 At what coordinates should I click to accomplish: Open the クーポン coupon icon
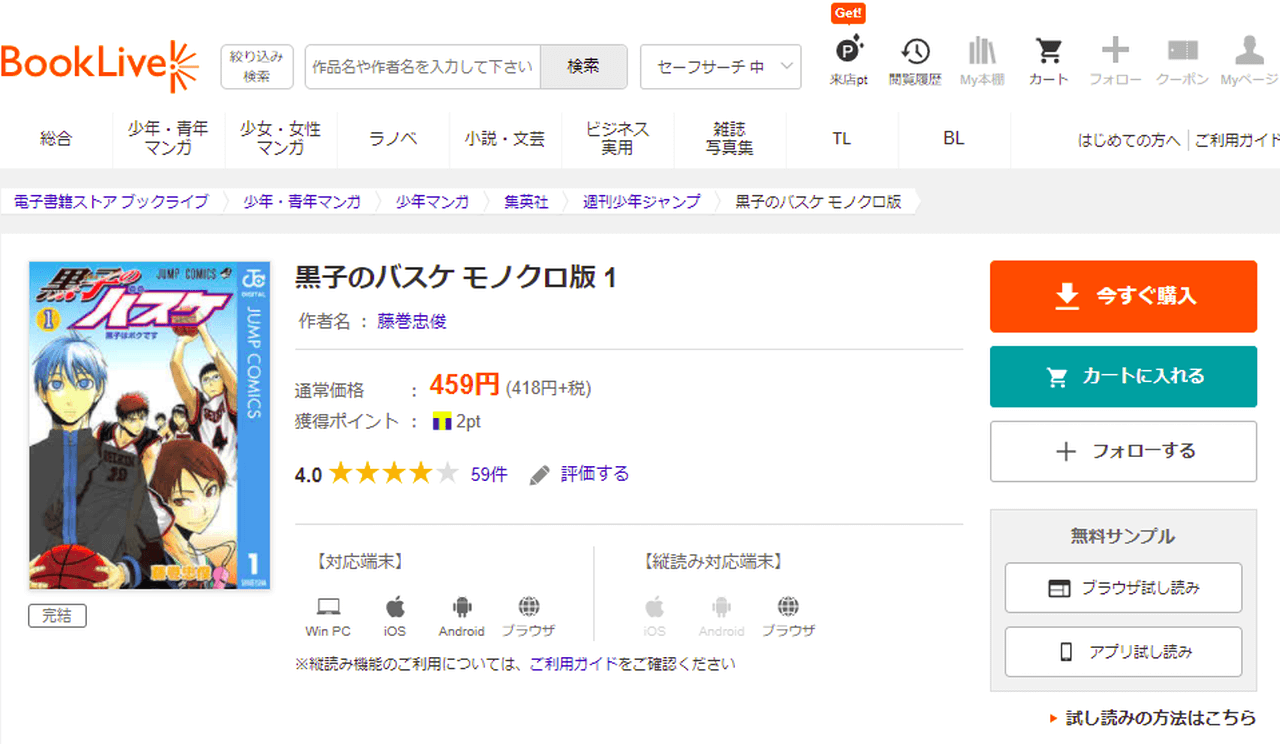(x=1182, y=59)
